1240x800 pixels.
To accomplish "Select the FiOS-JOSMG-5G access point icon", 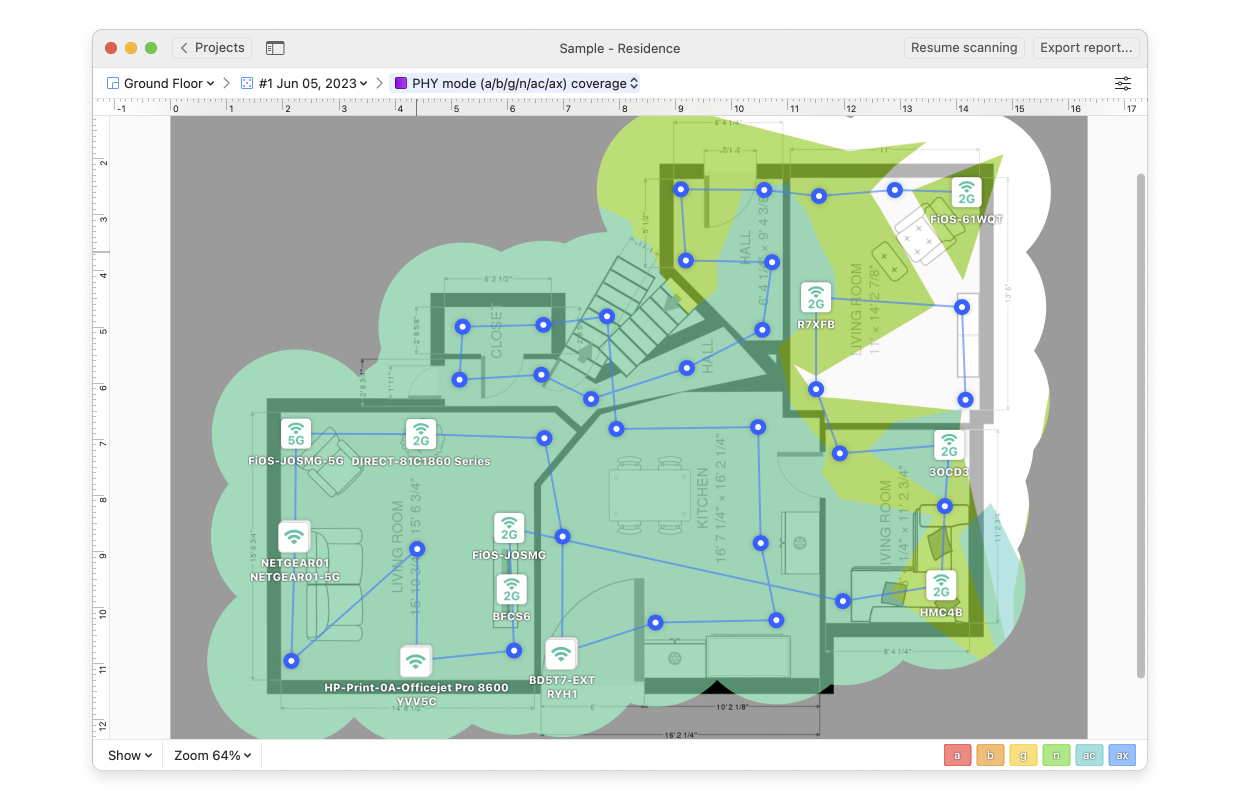I will (x=296, y=434).
